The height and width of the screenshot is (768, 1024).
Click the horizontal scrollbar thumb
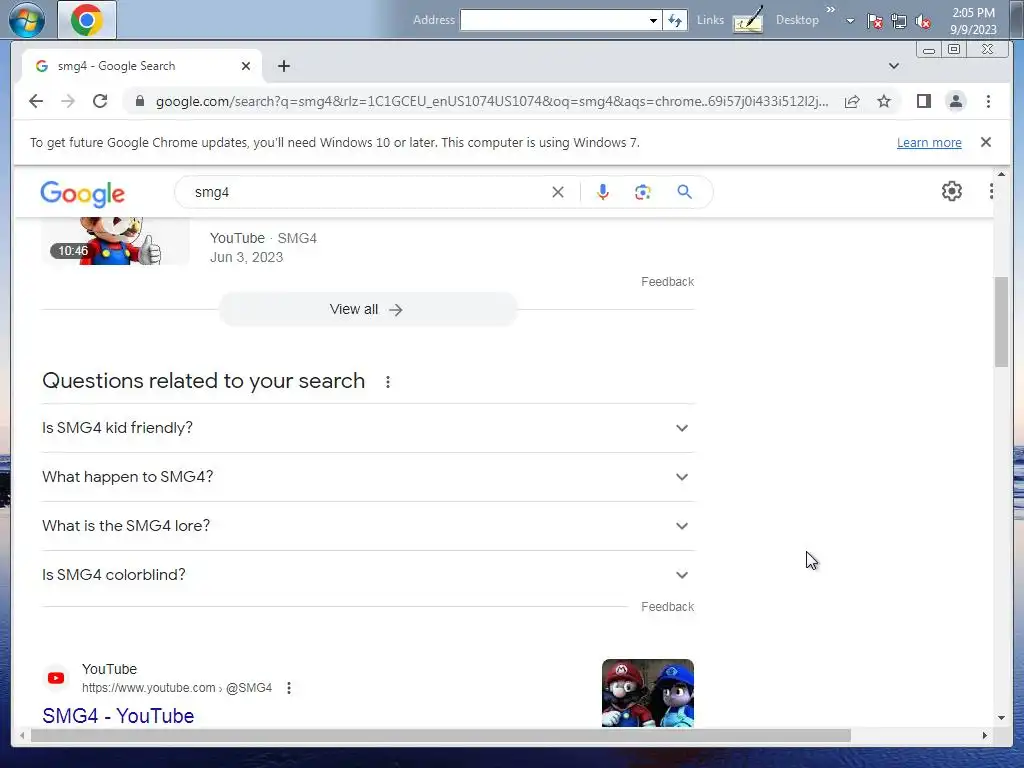pyautogui.click(x=441, y=735)
